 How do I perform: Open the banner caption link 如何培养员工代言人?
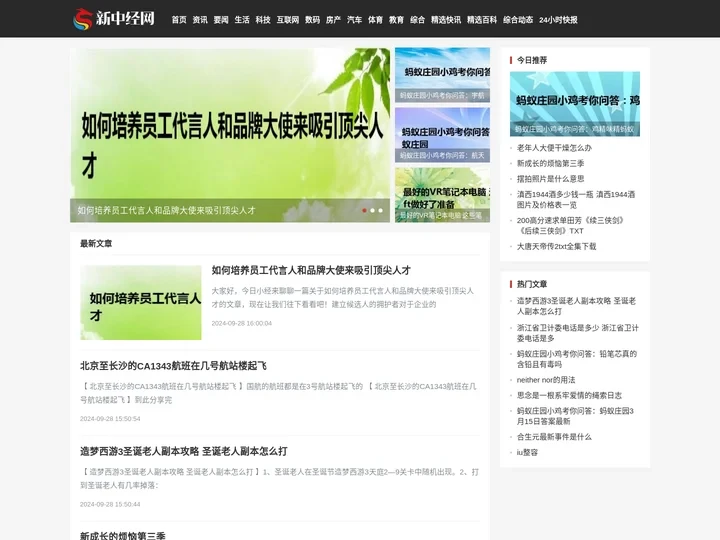point(166,210)
